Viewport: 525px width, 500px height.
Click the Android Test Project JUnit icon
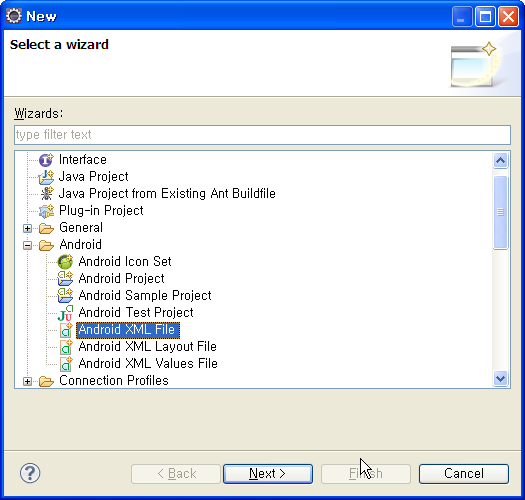(65, 313)
